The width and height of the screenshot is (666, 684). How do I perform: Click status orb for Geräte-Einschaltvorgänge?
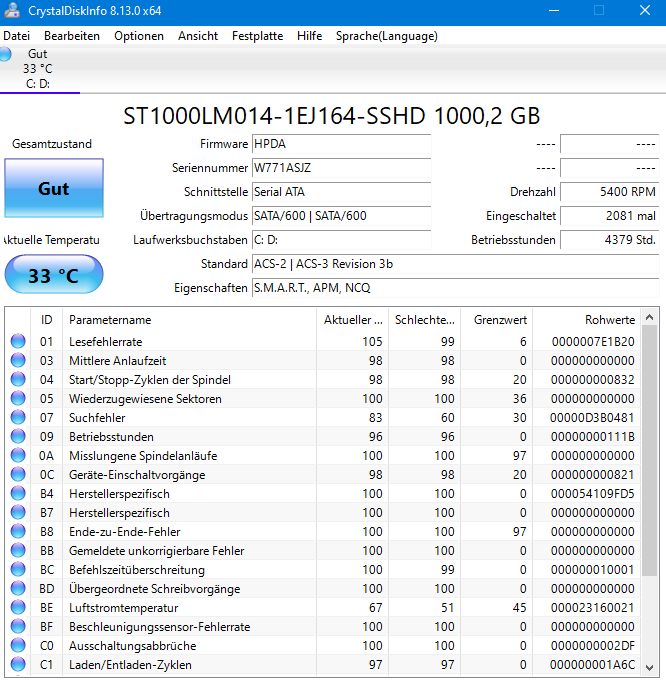coord(18,475)
